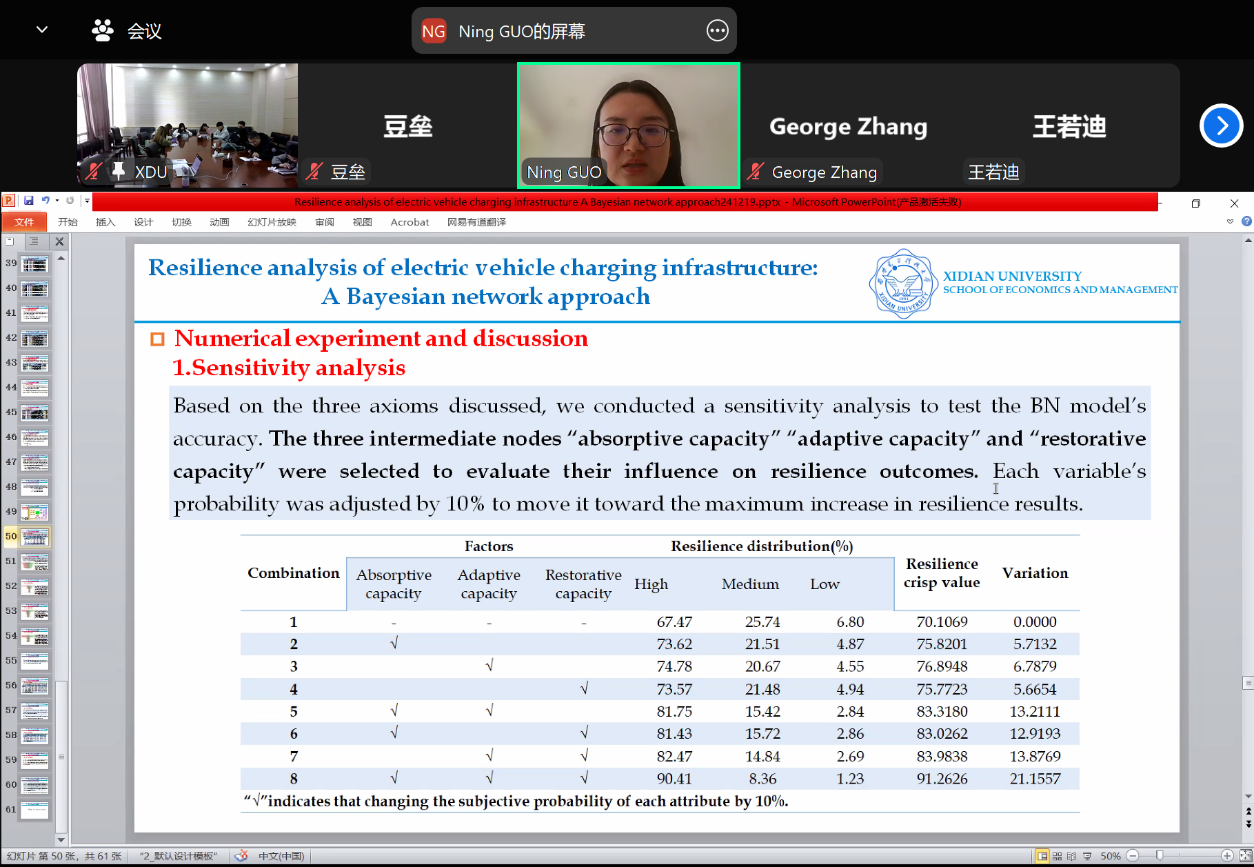Click the zoom in plus button
The width and height of the screenshot is (1254, 867).
coord(1227,856)
